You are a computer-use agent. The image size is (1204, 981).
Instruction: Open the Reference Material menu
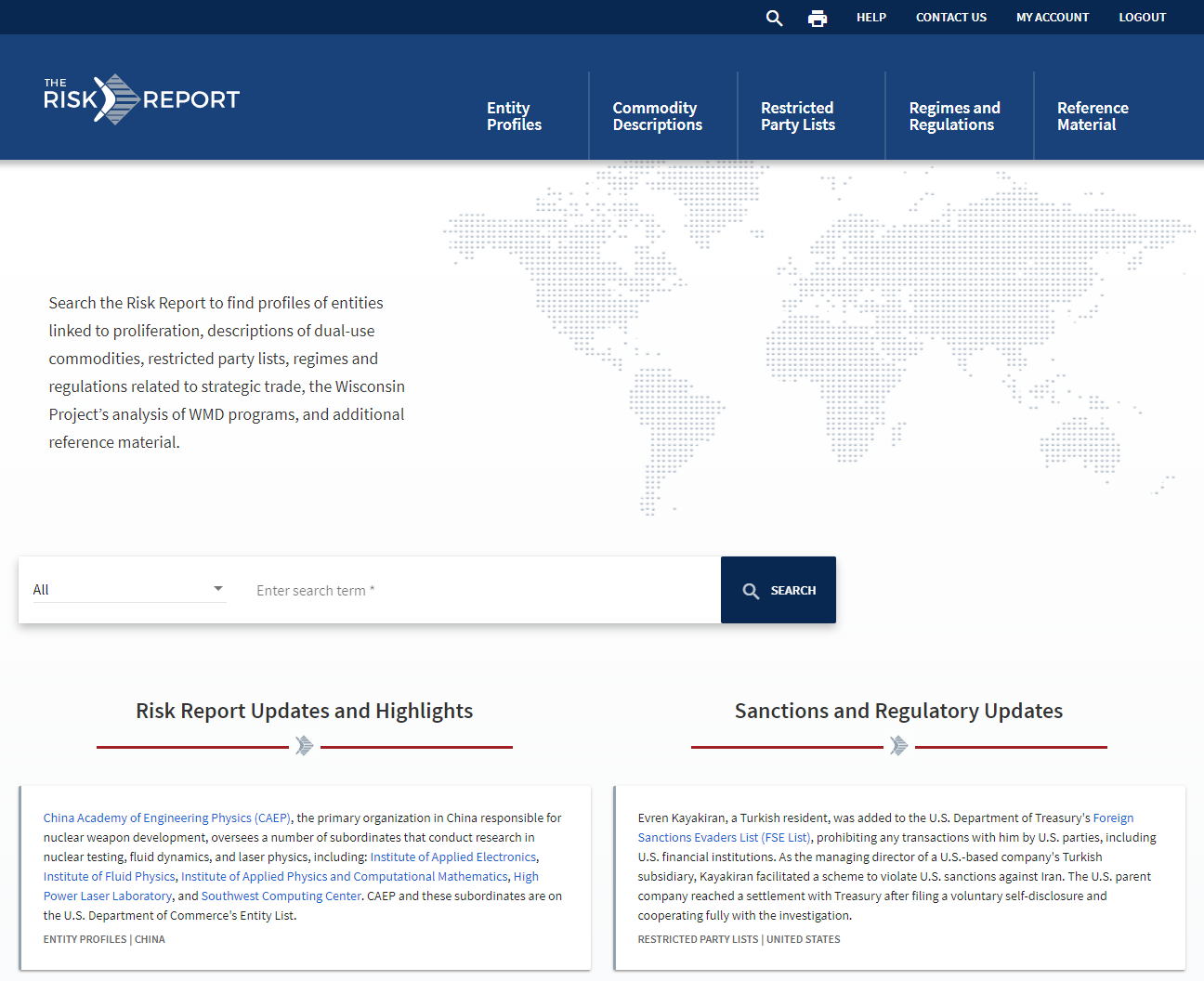(1093, 116)
